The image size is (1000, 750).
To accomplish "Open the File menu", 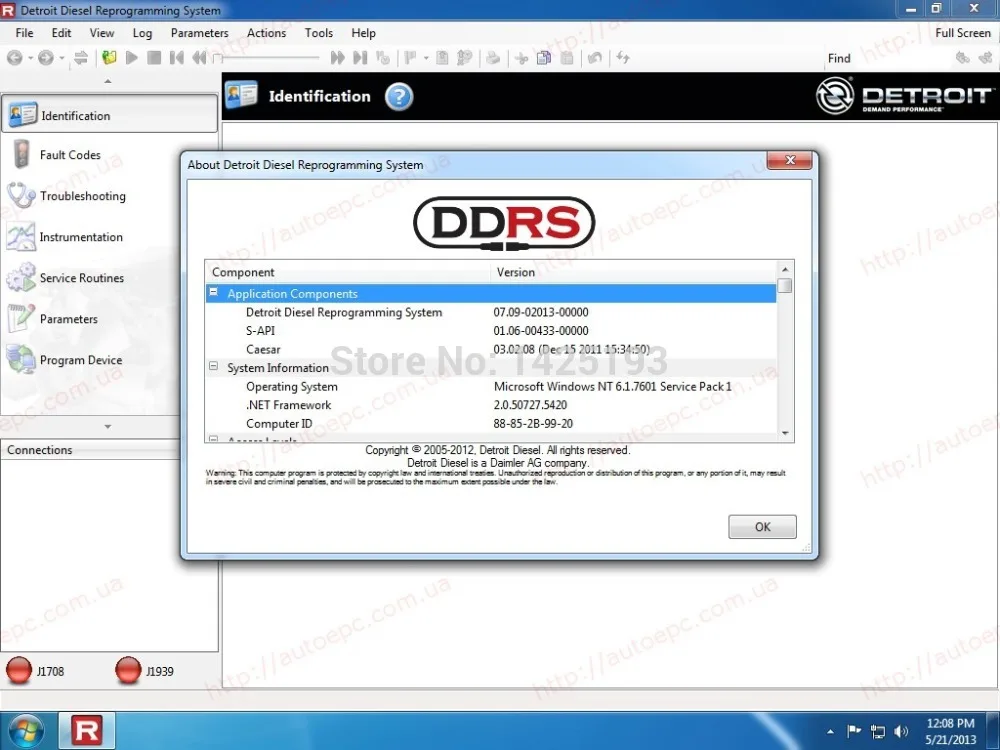I will coord(24,33).
